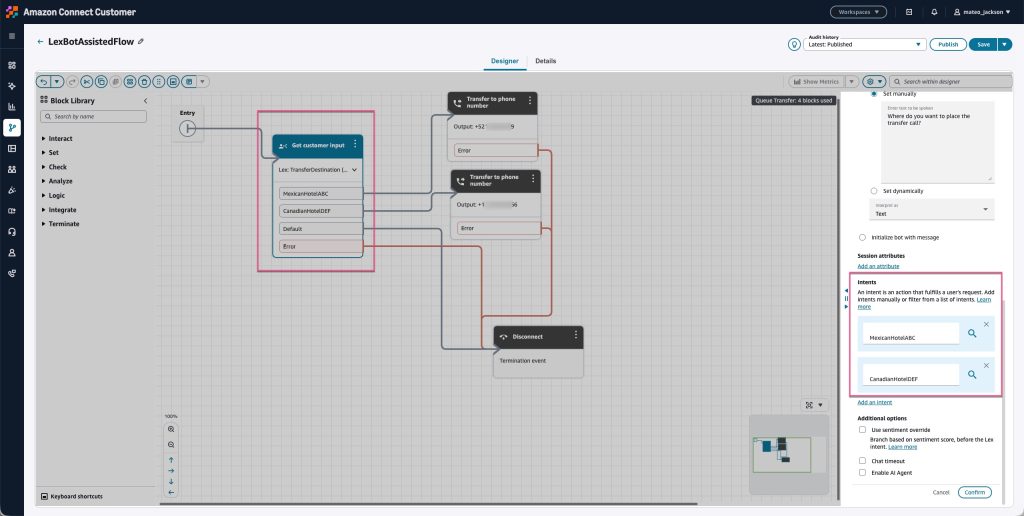1024x516 pixels.
Task: Confirm the block settings
Action: click(x=975, y=492)
